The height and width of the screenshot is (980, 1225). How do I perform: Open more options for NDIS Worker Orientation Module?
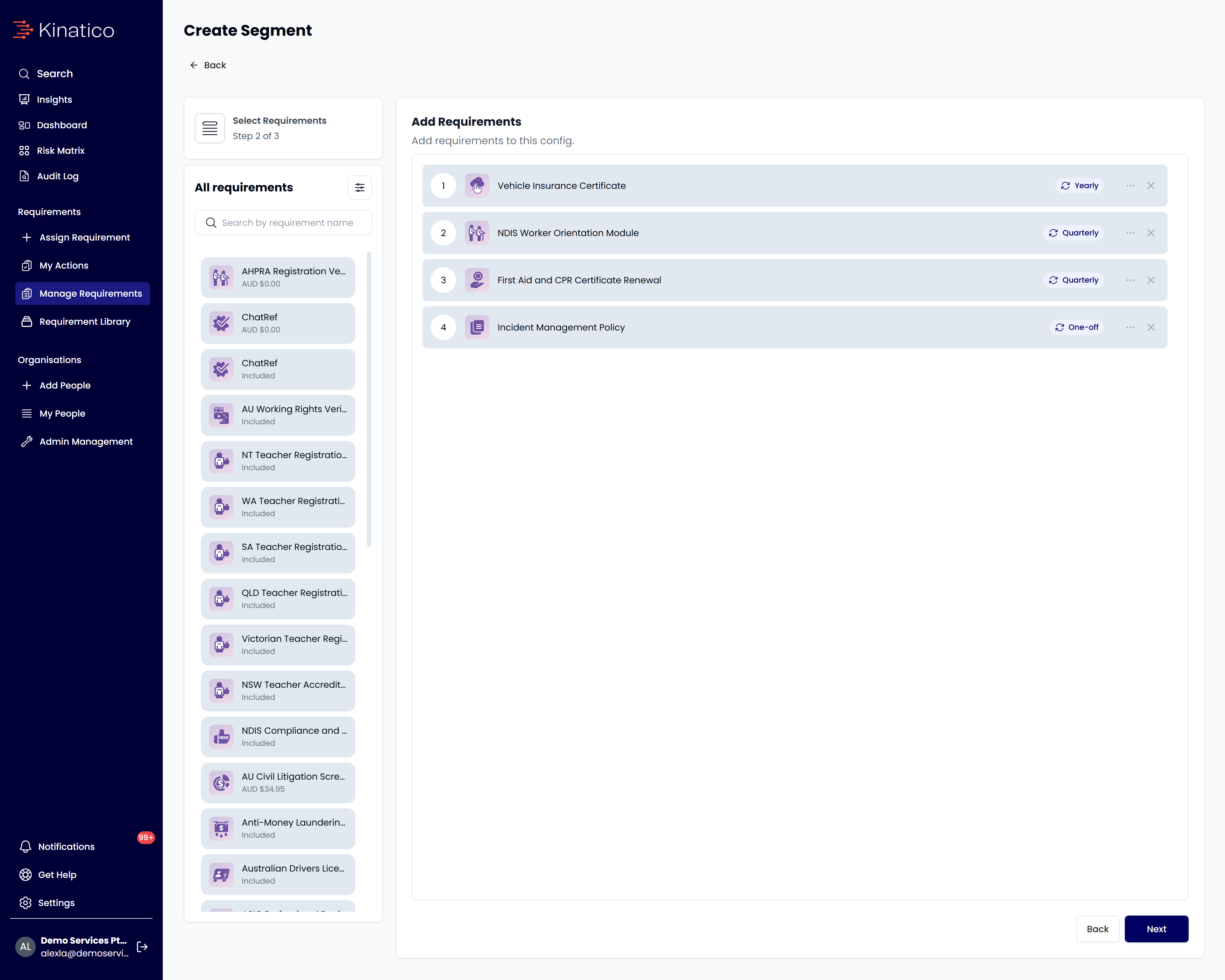pos(1130,233)
